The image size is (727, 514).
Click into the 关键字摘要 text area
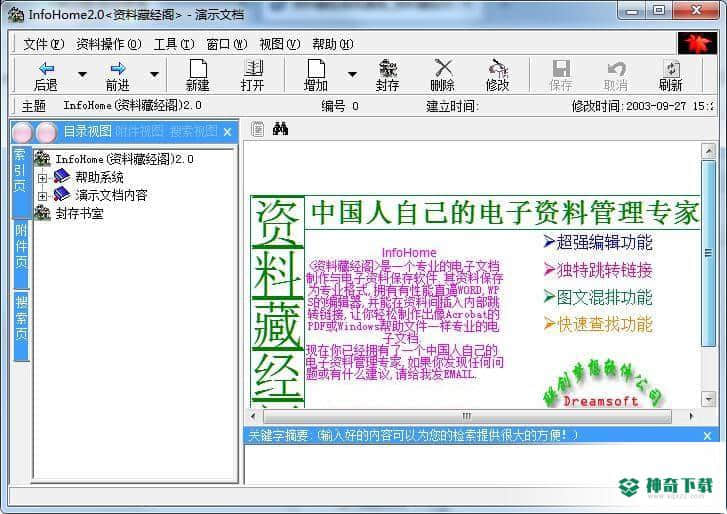pos(481,464)
